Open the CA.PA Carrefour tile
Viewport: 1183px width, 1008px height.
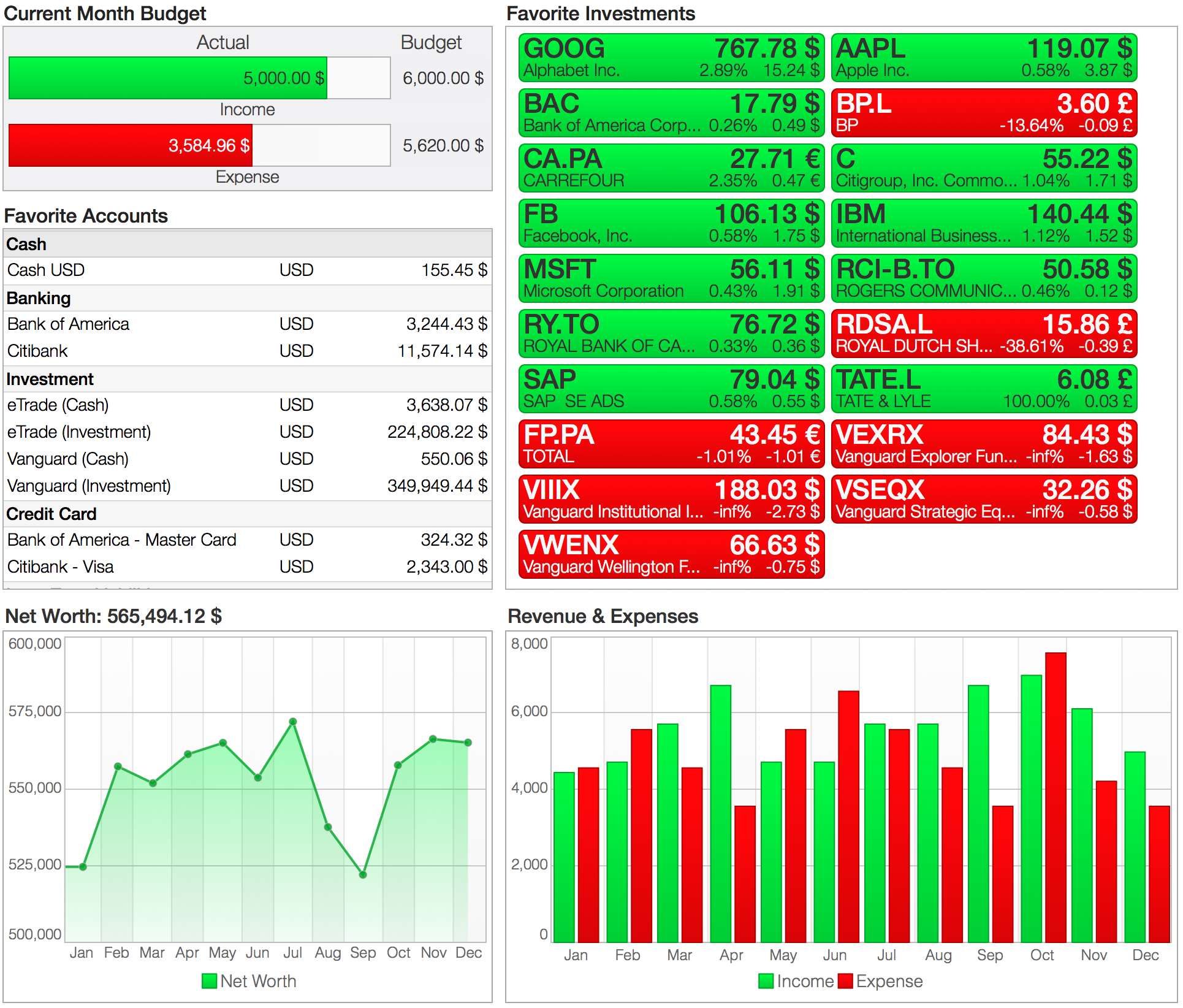click(672, 168)
